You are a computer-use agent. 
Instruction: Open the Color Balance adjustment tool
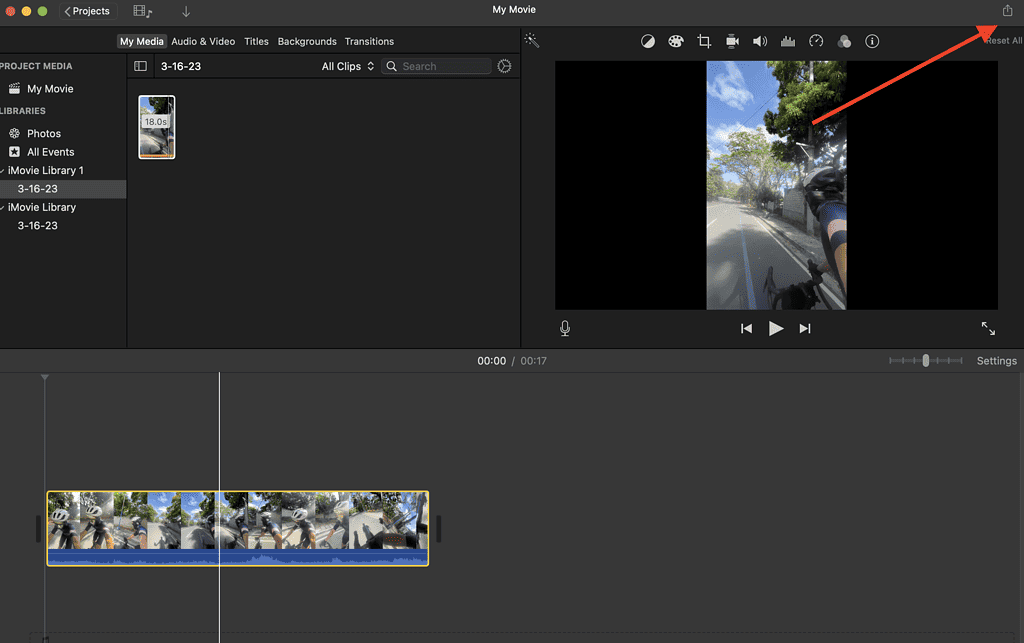648,41
